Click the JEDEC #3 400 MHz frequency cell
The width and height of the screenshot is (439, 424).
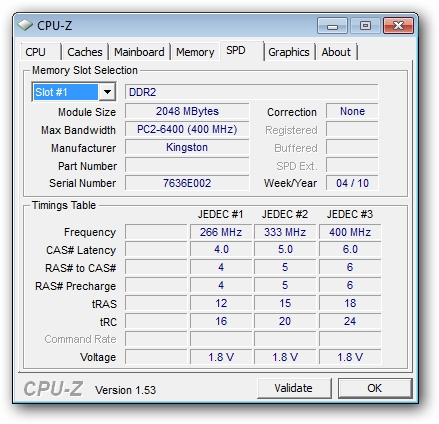(x=350, y=232)
